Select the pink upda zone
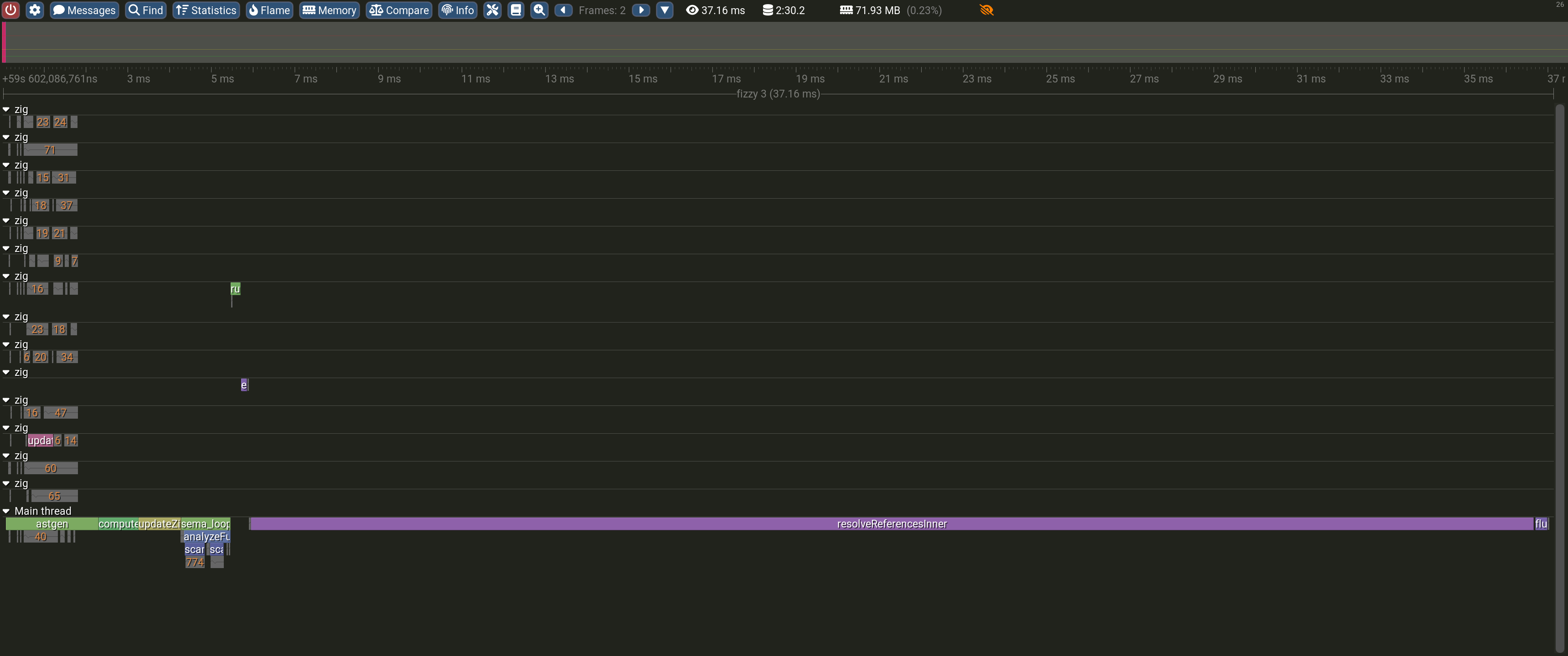Image resolution: width=1568 pixels, height=656 pixels. pos(40,441)
